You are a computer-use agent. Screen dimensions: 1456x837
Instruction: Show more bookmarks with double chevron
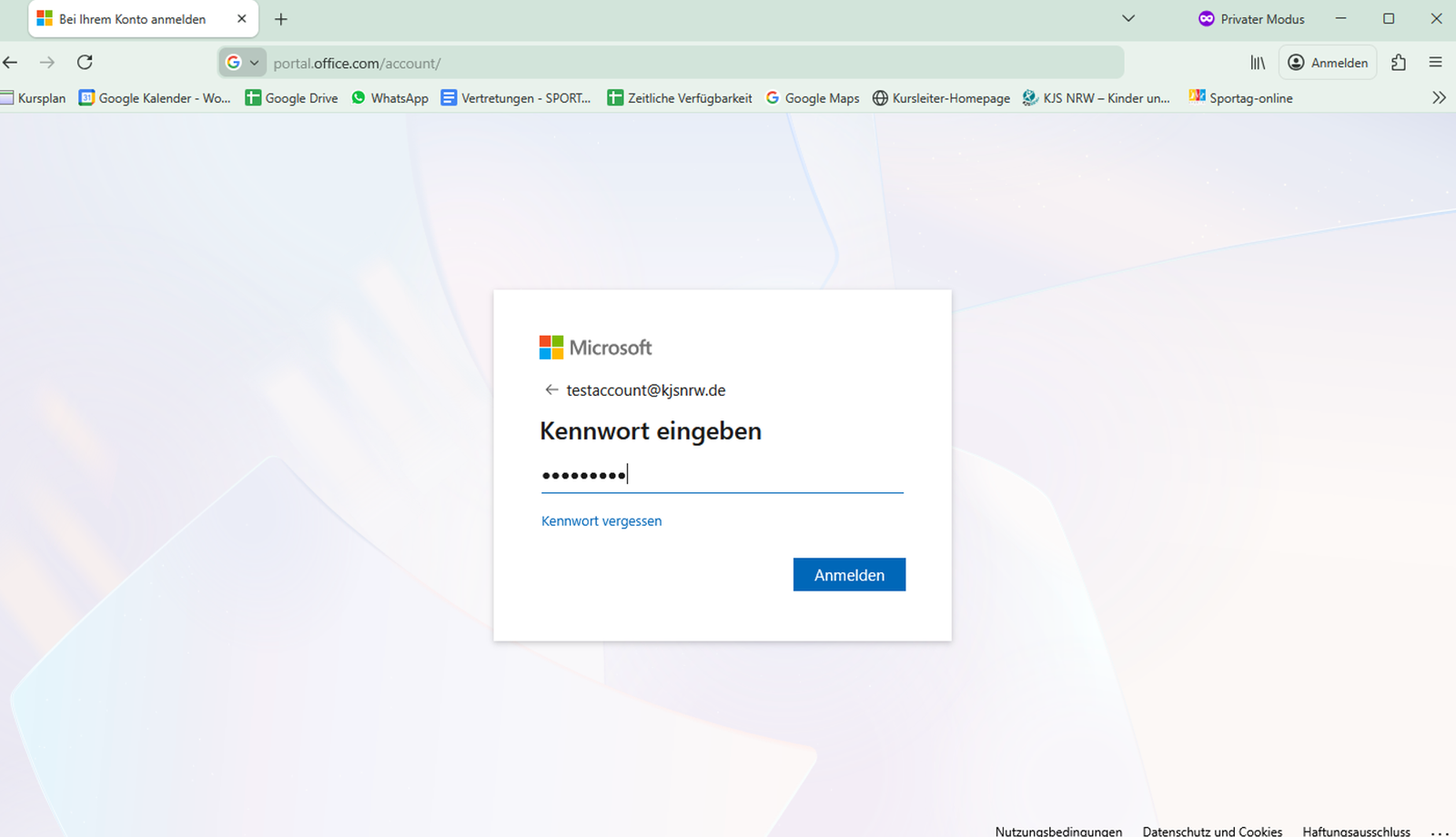coord(1439,97)
